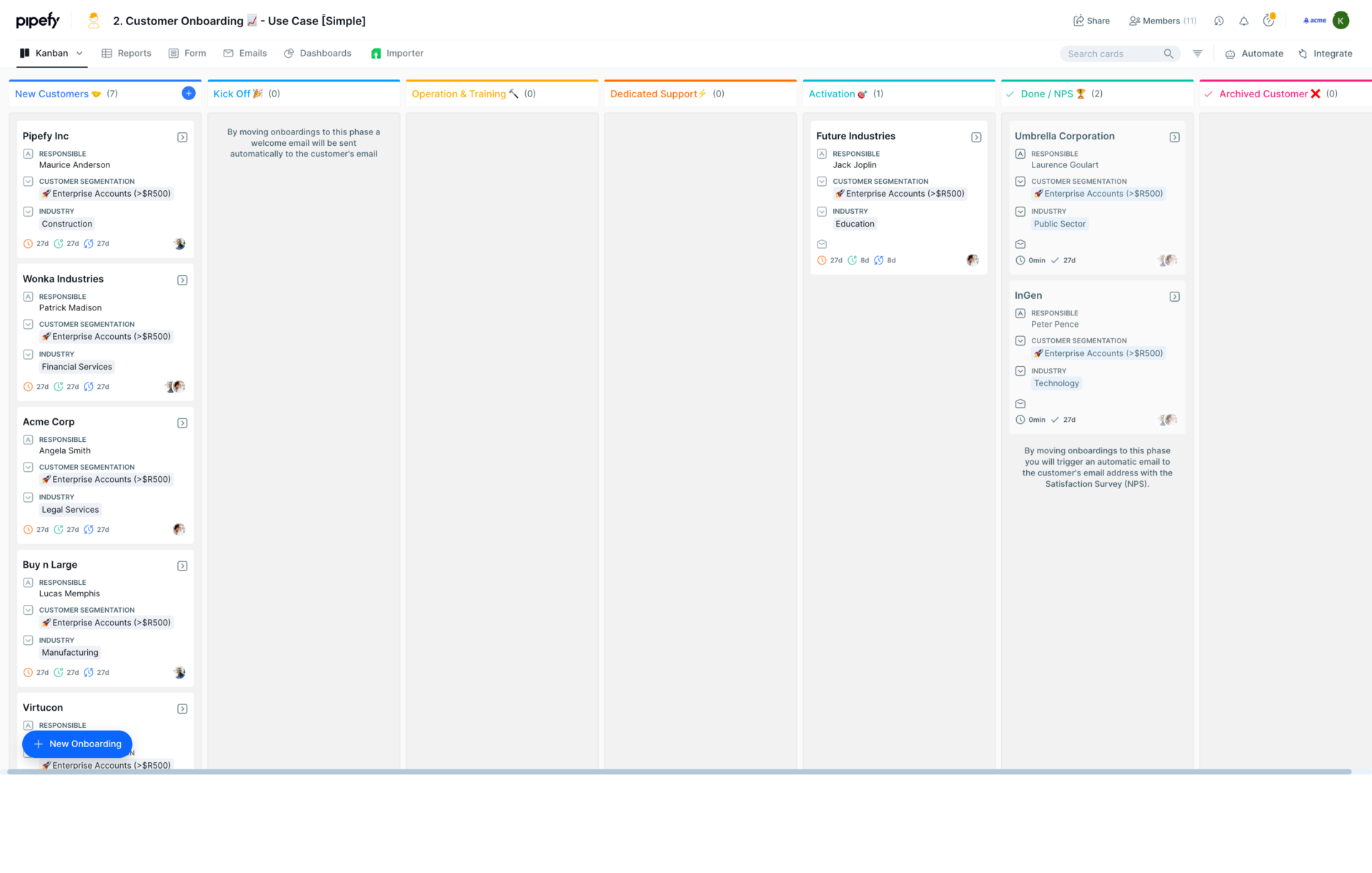Image resolution: width=1372 pixels, height=873 pixels.
Task: Open the search magnifier in Search cards field
Action: coord(1169,54)
